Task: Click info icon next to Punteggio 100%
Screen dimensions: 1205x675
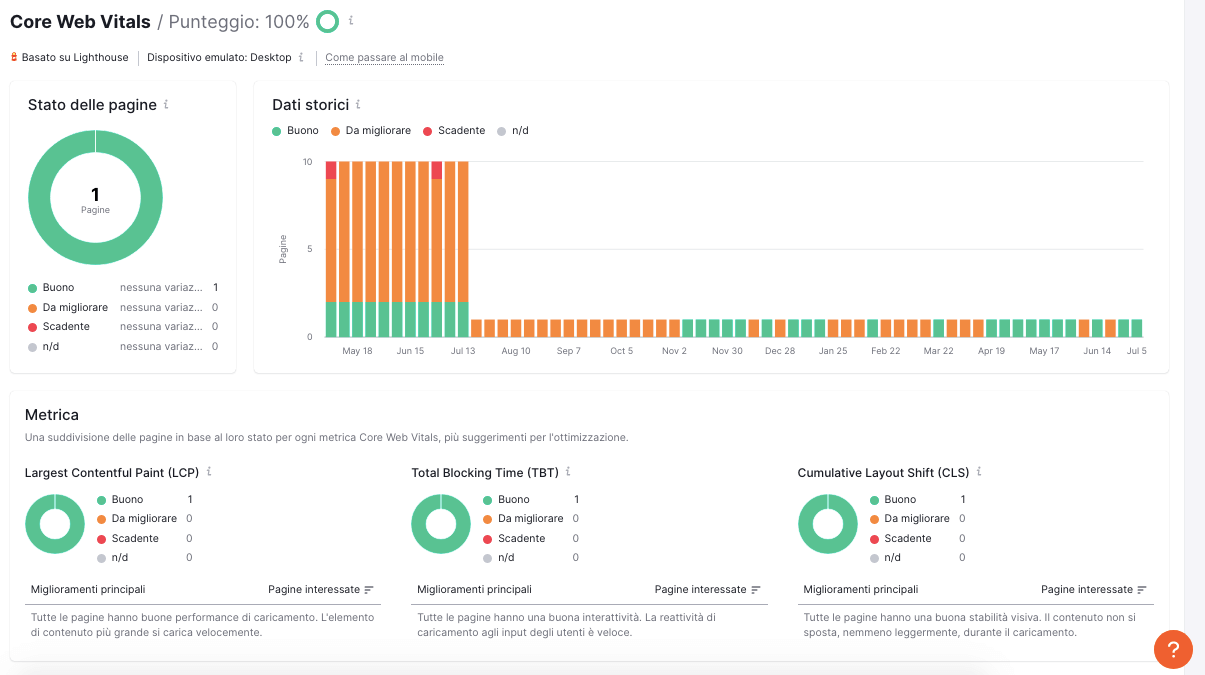Action: tap(351, 21)
